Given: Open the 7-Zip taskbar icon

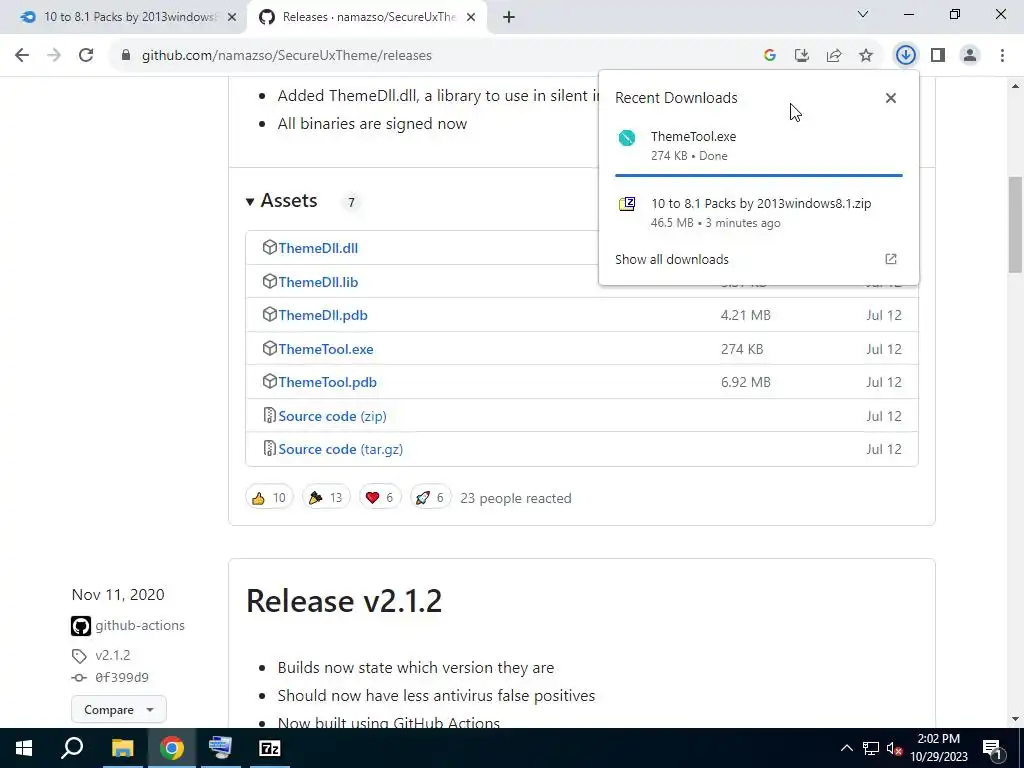Looking at the screenshot, I should (270, 748).
